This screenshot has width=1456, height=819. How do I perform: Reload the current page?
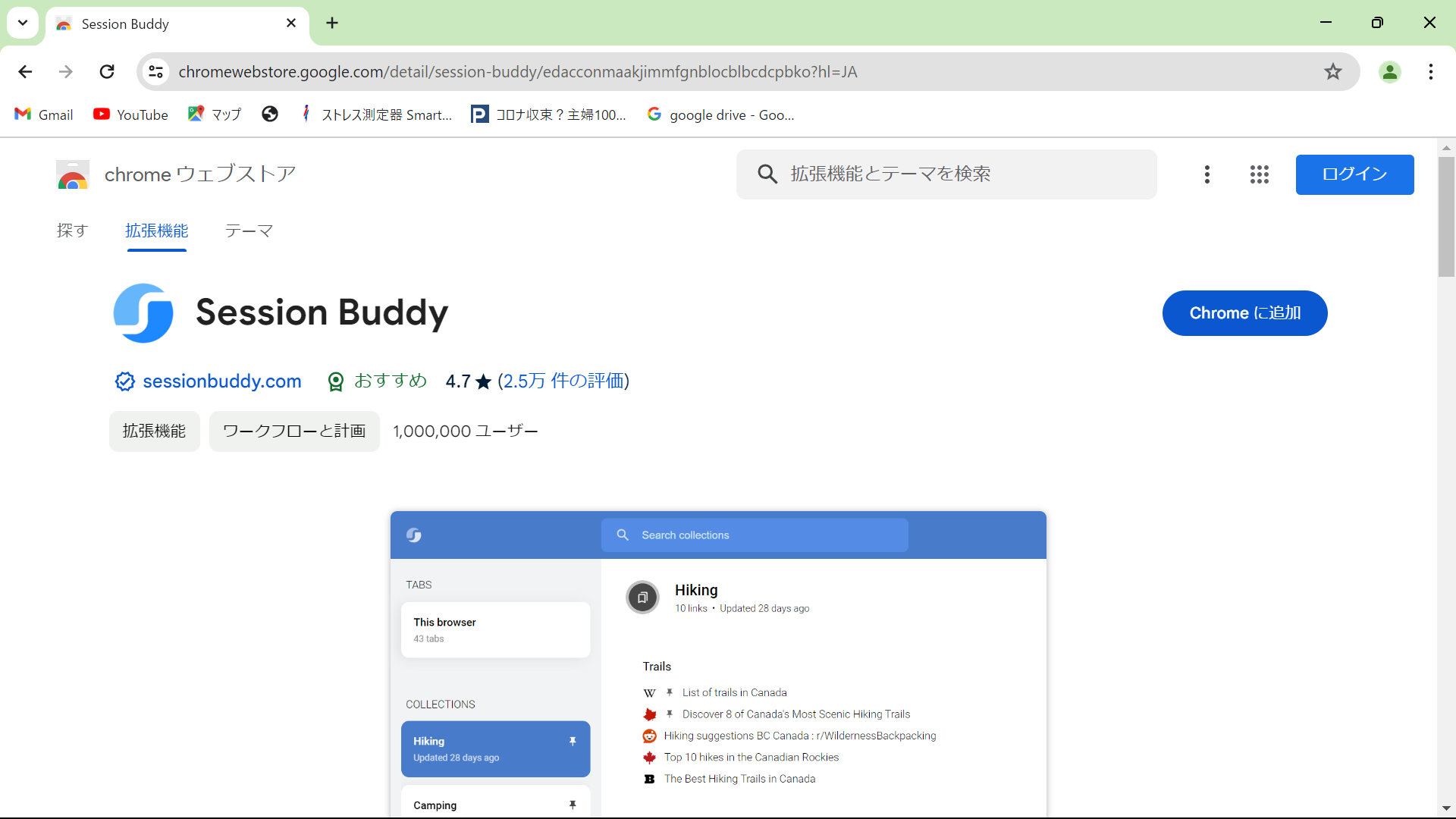(107, 71)
